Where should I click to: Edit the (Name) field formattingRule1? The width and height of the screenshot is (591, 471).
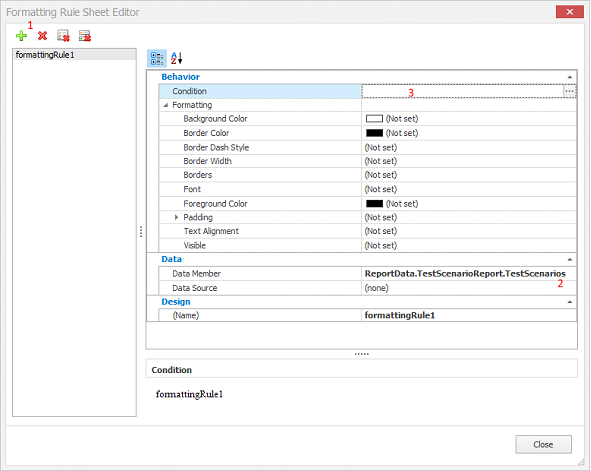(x=469, y=315)
